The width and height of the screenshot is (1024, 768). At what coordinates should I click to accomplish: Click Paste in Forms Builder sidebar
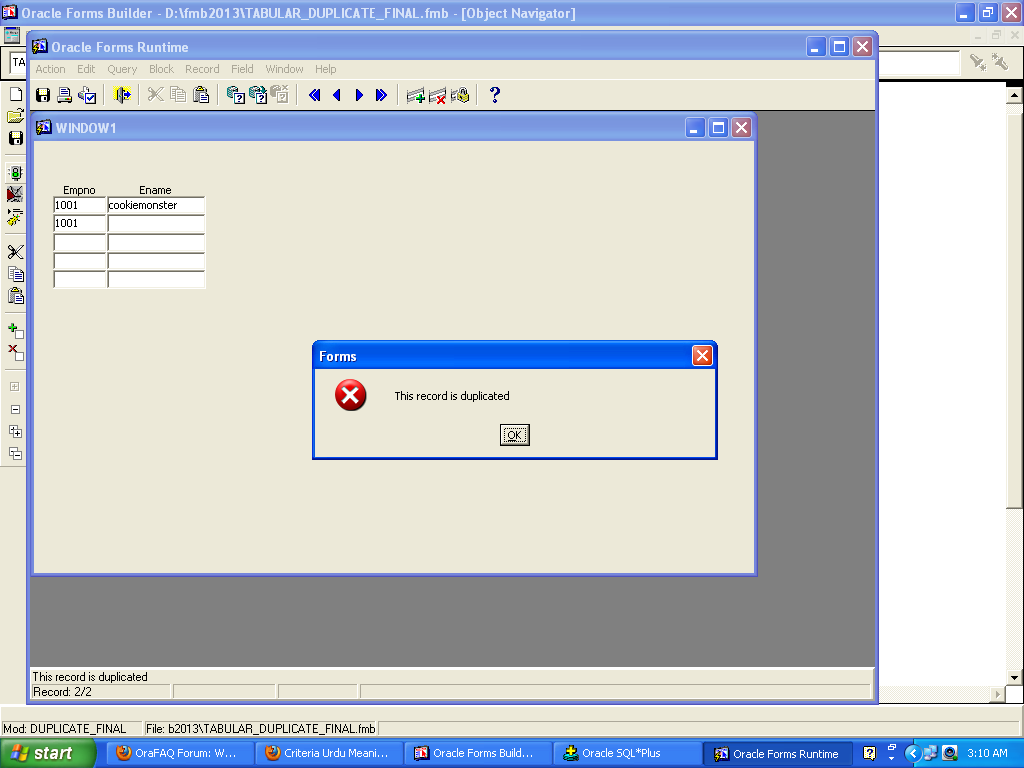click(16, 296)
